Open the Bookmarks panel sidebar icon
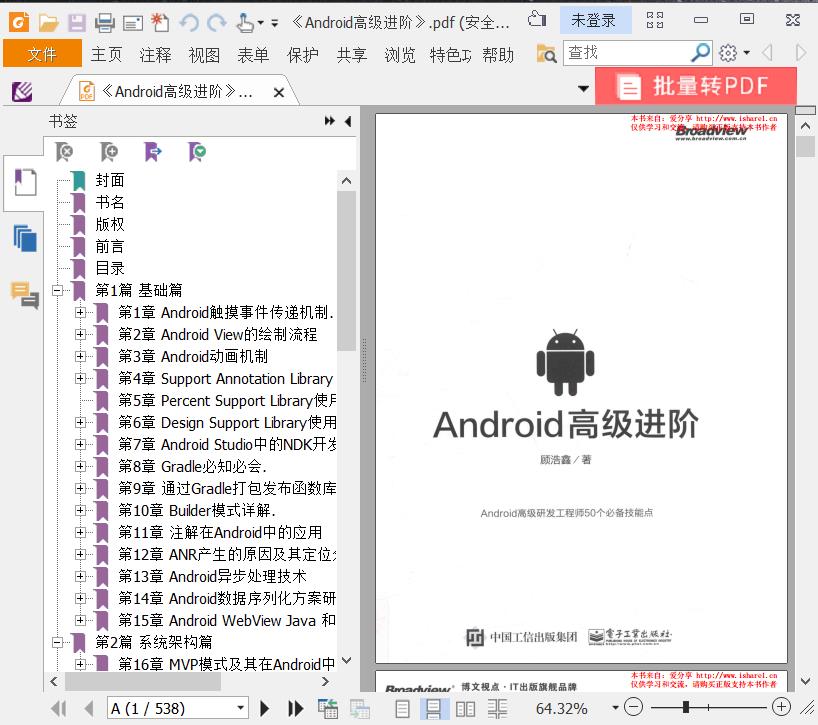 pos(25,183)
